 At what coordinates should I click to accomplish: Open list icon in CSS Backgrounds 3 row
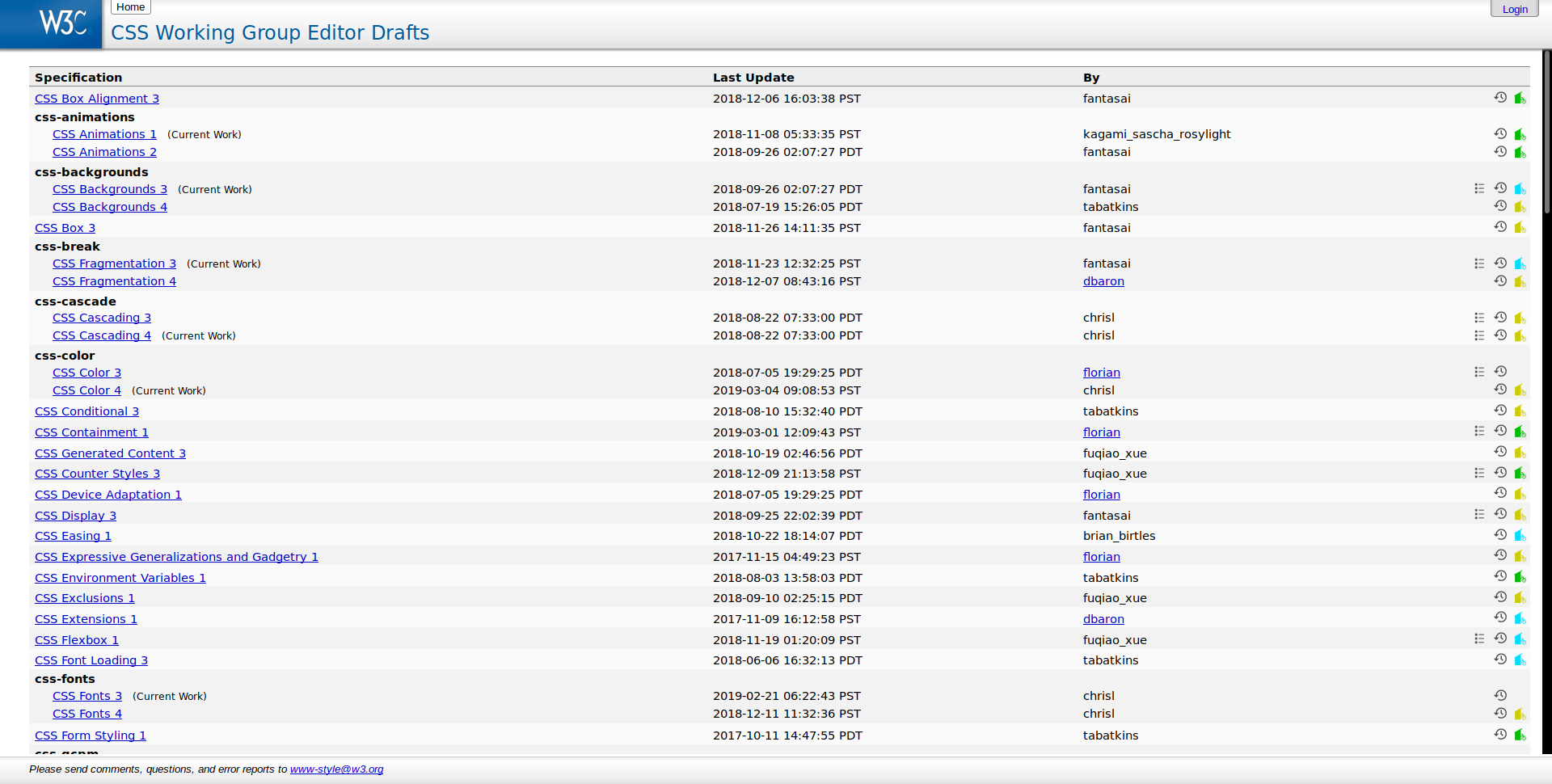[x=1479, y=188]
